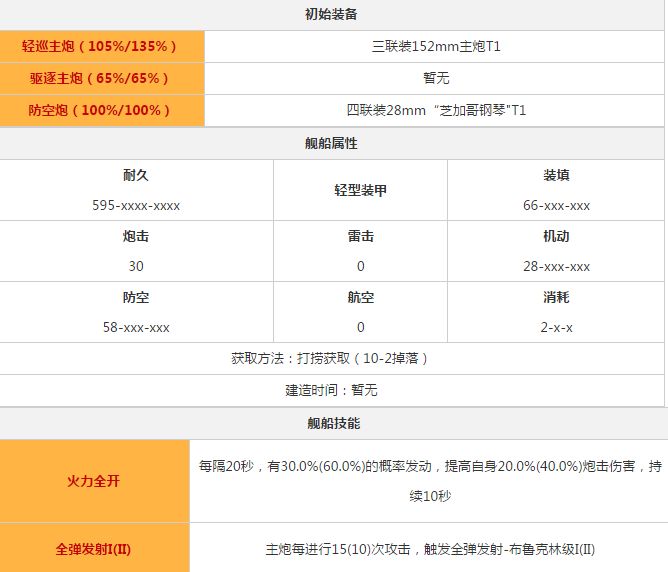Open the 四联装28mm 芝加哥钢琴 T1 entry
Screen dimensions: 668x572
tap(436, 110)
